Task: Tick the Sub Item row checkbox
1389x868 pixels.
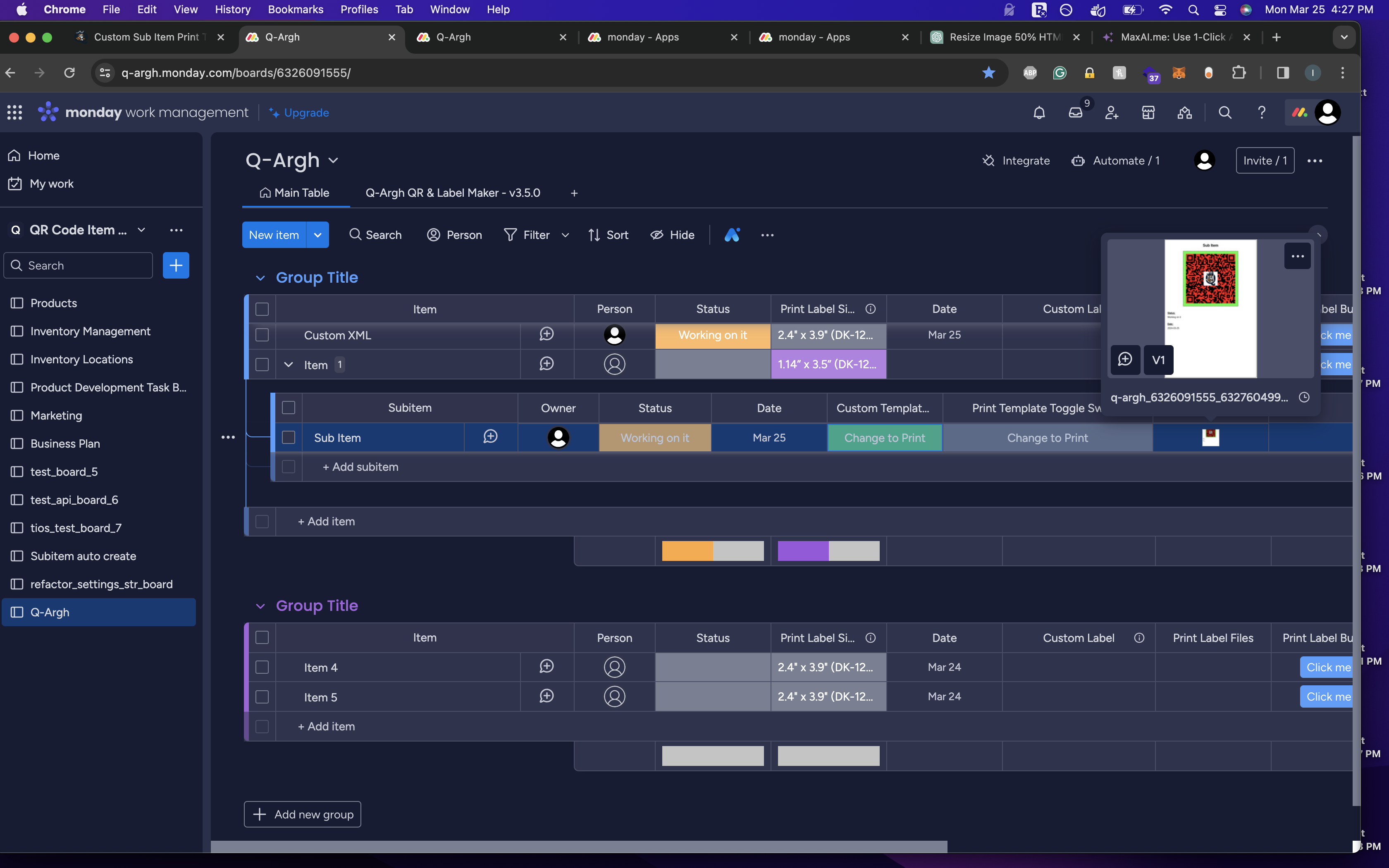Action: 289,437
